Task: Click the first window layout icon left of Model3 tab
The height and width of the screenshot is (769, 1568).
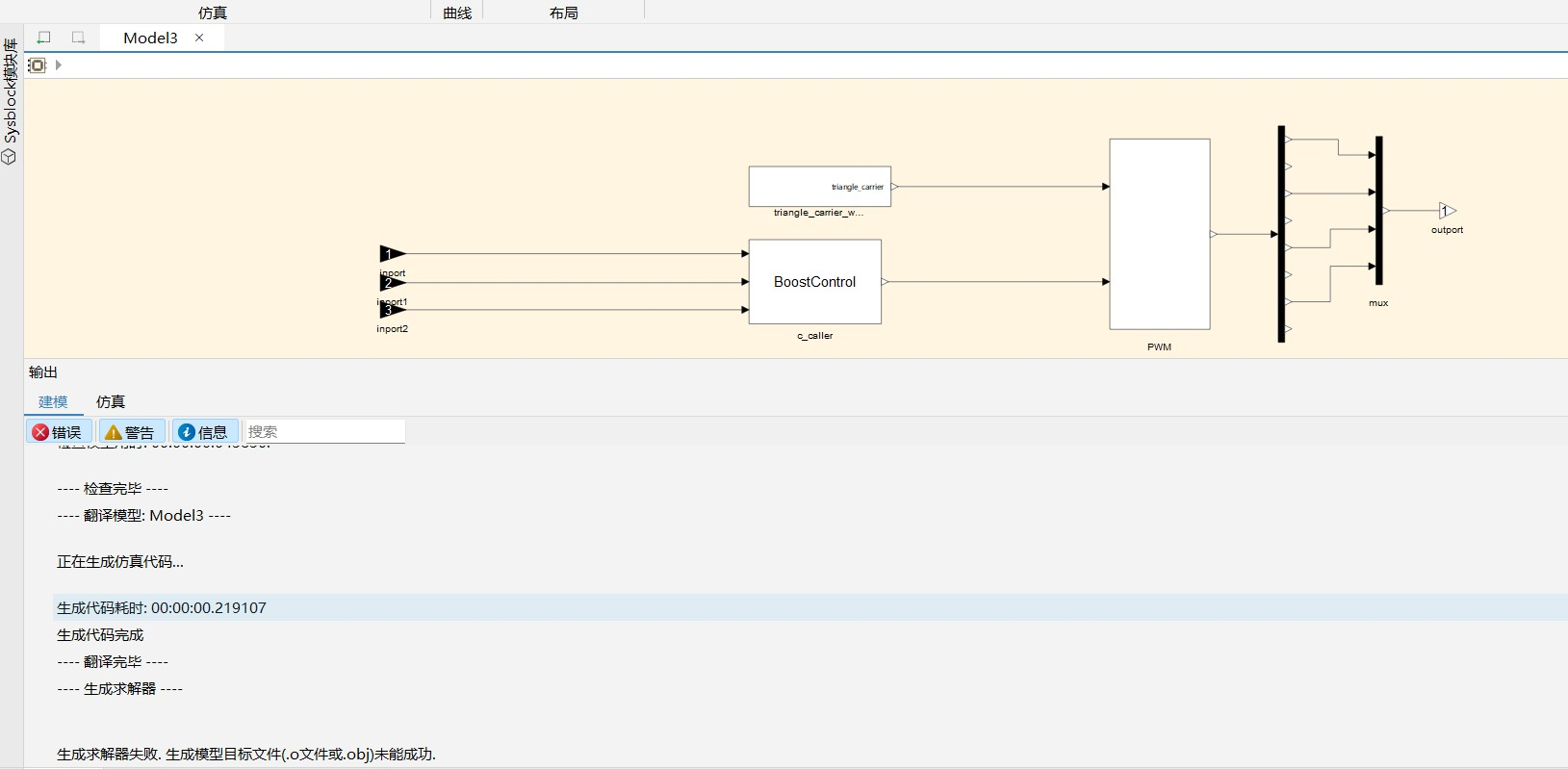Action: pyautogui.click(x=43, y=38)
